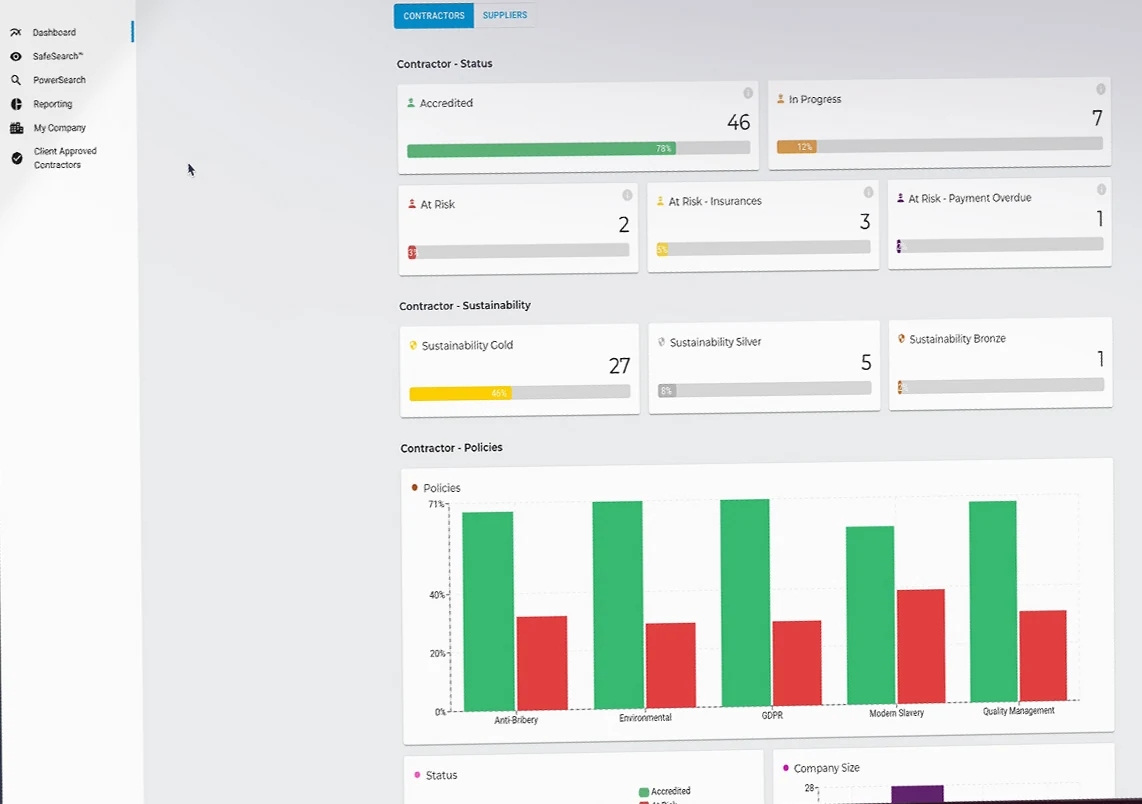Click the Modern Slavery axis label
The width and height of the screenshot is (1142, 804).
[x=897, y=713]
